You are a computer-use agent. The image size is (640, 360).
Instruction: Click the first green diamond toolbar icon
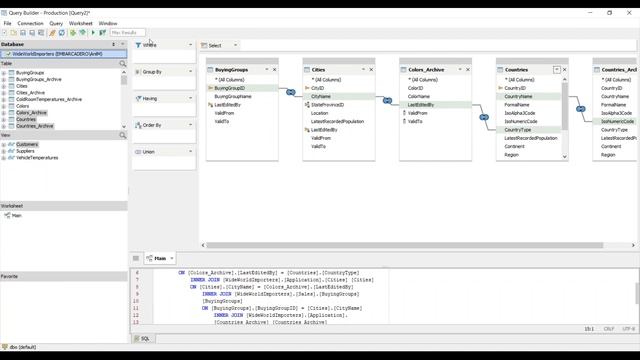(x=73, y=33)
